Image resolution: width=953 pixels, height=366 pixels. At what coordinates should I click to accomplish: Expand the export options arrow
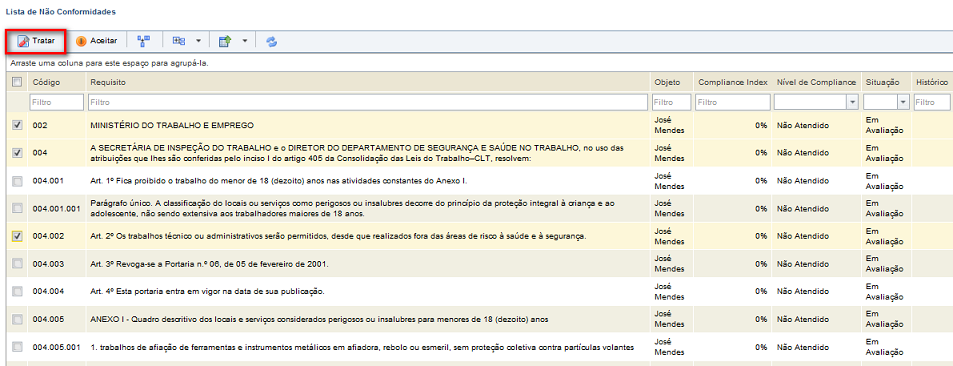(244, 41)
